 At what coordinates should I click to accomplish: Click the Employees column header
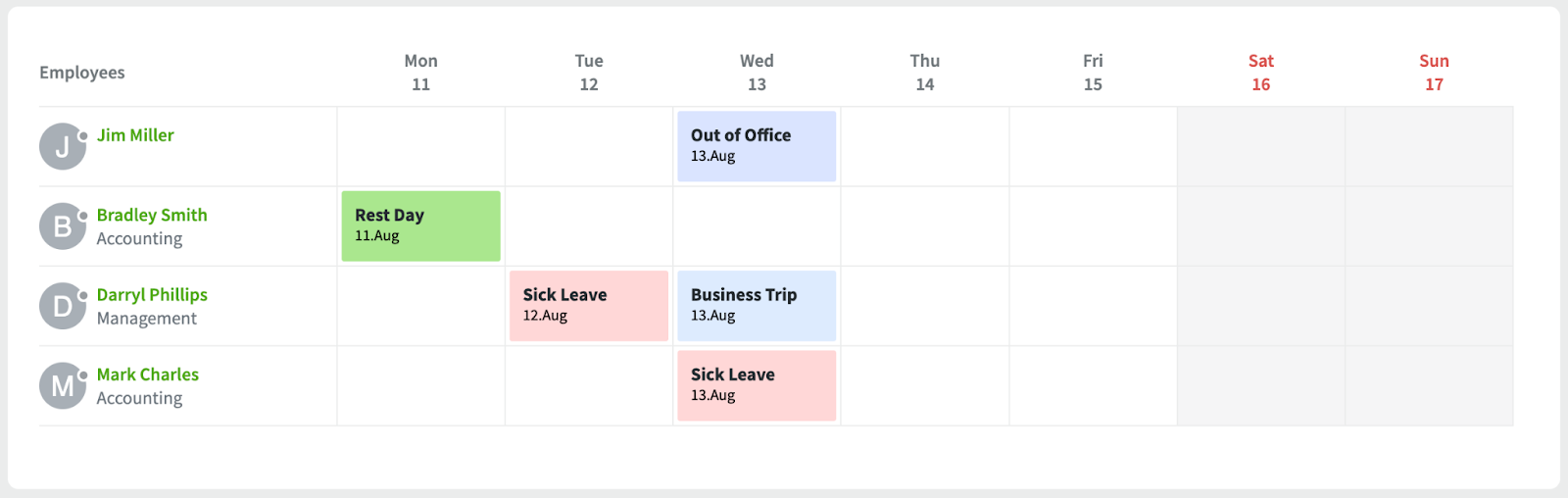82,73
